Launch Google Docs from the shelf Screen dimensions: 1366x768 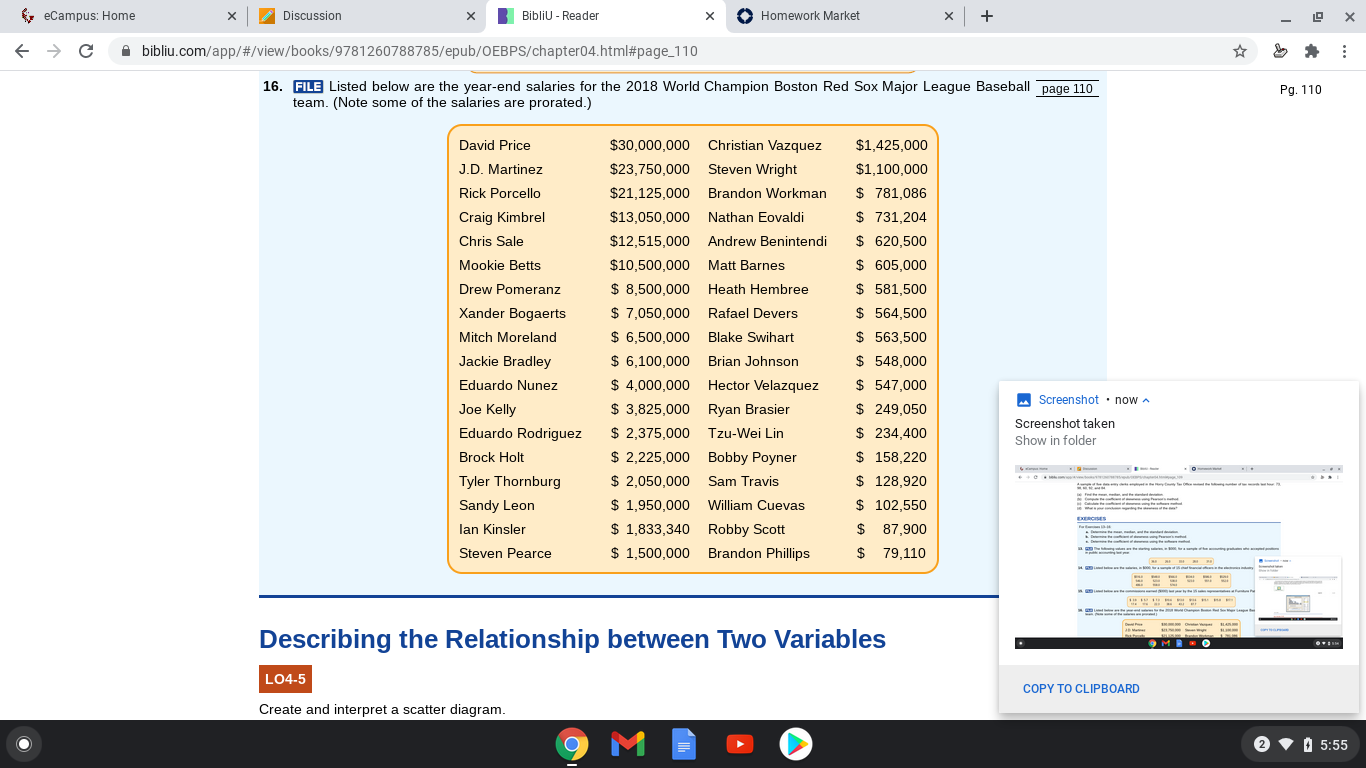[x=684, y=744]
